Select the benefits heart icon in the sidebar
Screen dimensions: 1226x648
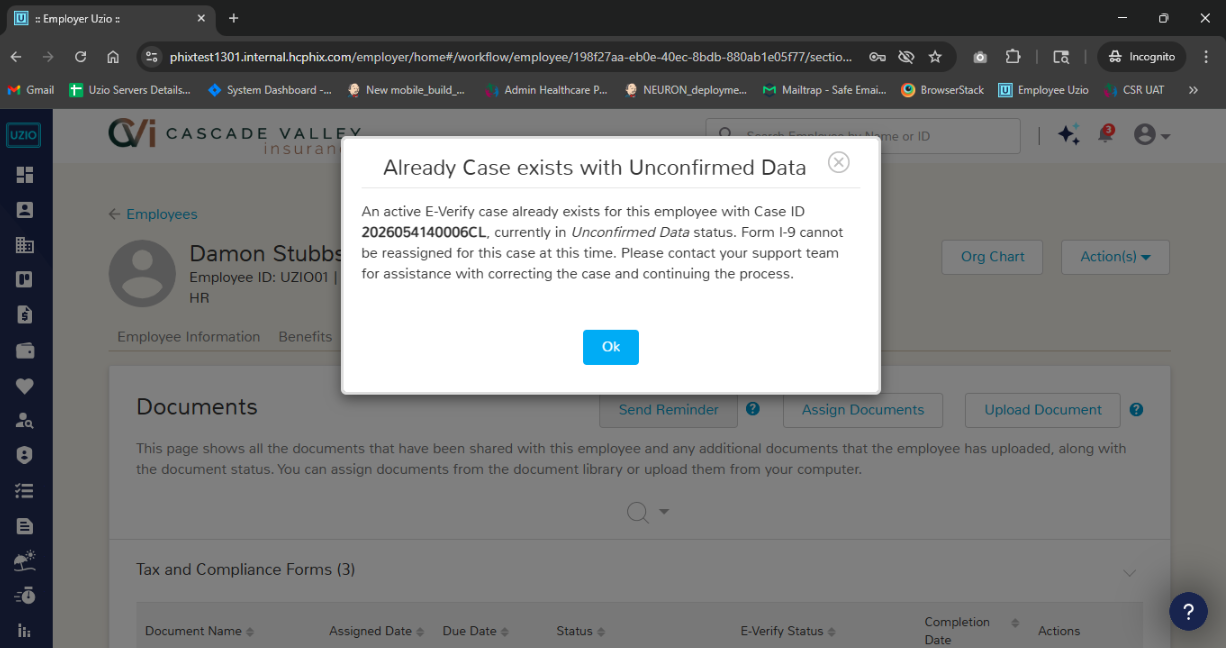[25, 386]
